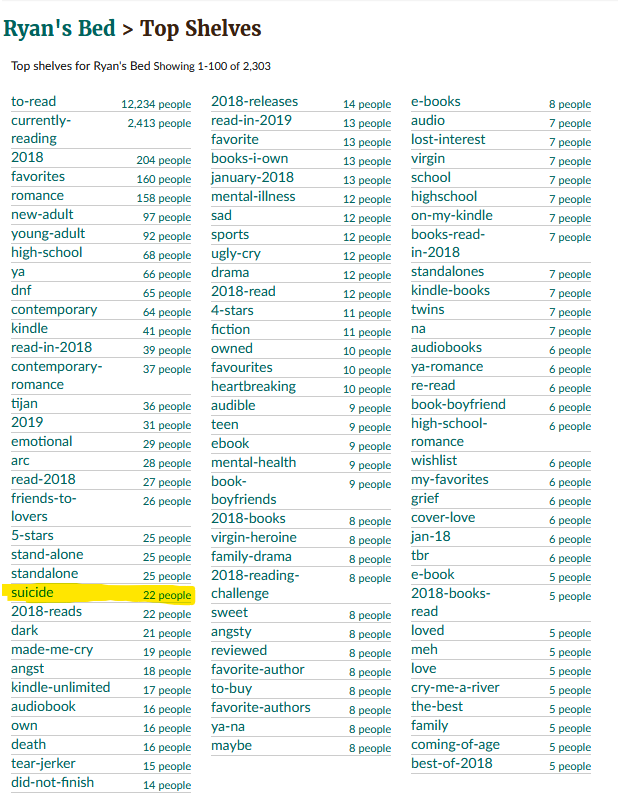This screenshot has height=797, width=618.
Task: Open the coming-of-age shelf link
Action: (x=455, y=745)
